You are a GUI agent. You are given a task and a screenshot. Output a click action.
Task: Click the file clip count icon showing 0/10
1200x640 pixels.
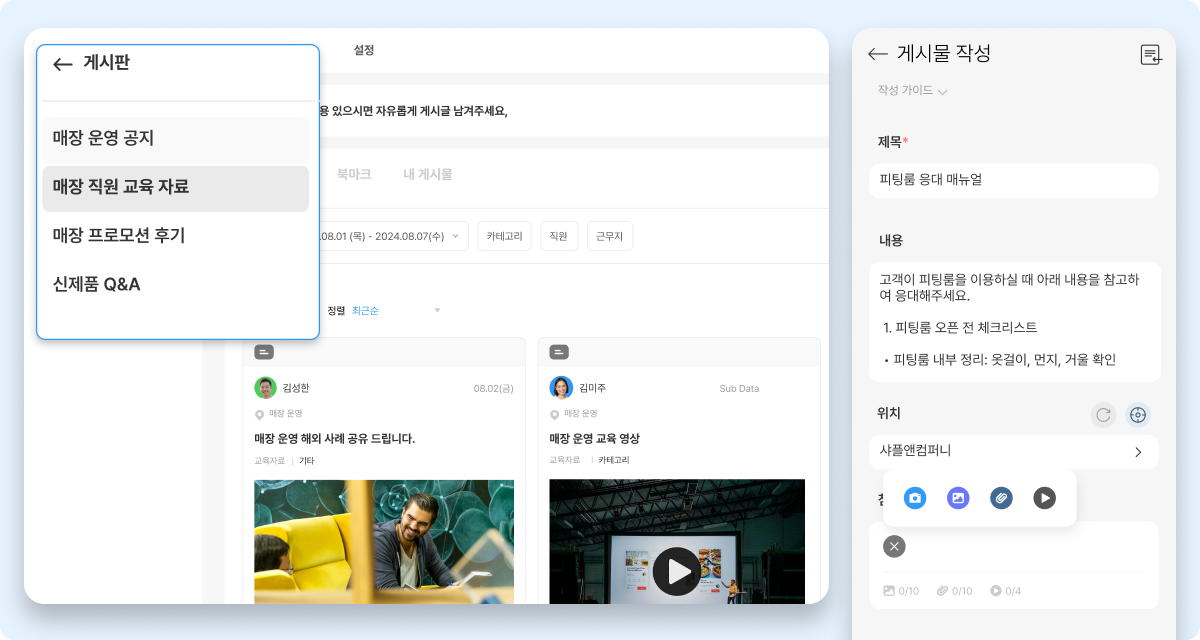942,591
